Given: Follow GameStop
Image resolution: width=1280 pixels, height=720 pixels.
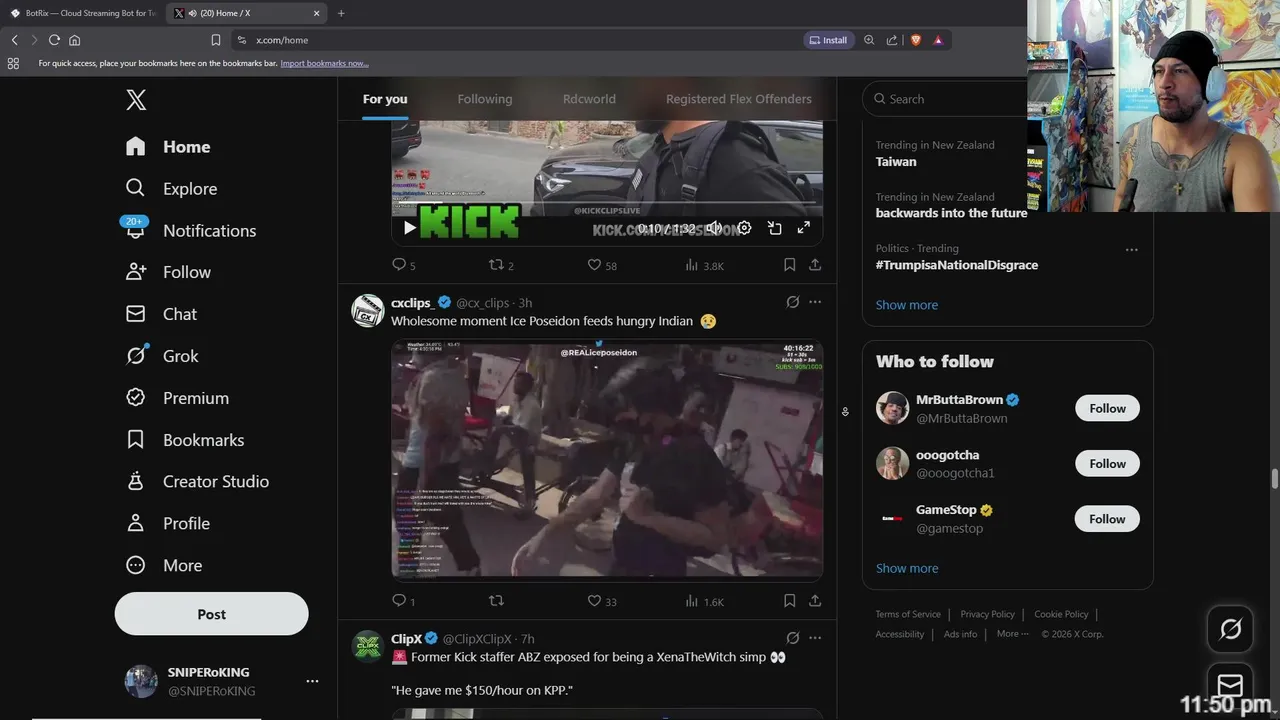Looking at the screenshot, I should click(1107, 519).
